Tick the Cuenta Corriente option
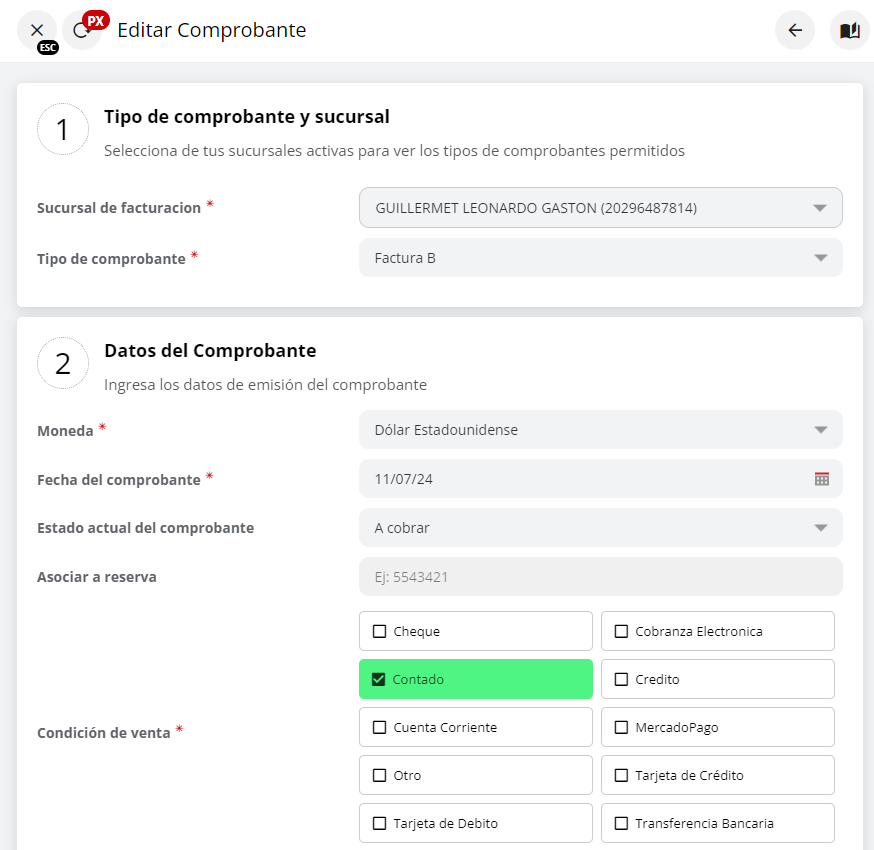 (x=380, y=728)
